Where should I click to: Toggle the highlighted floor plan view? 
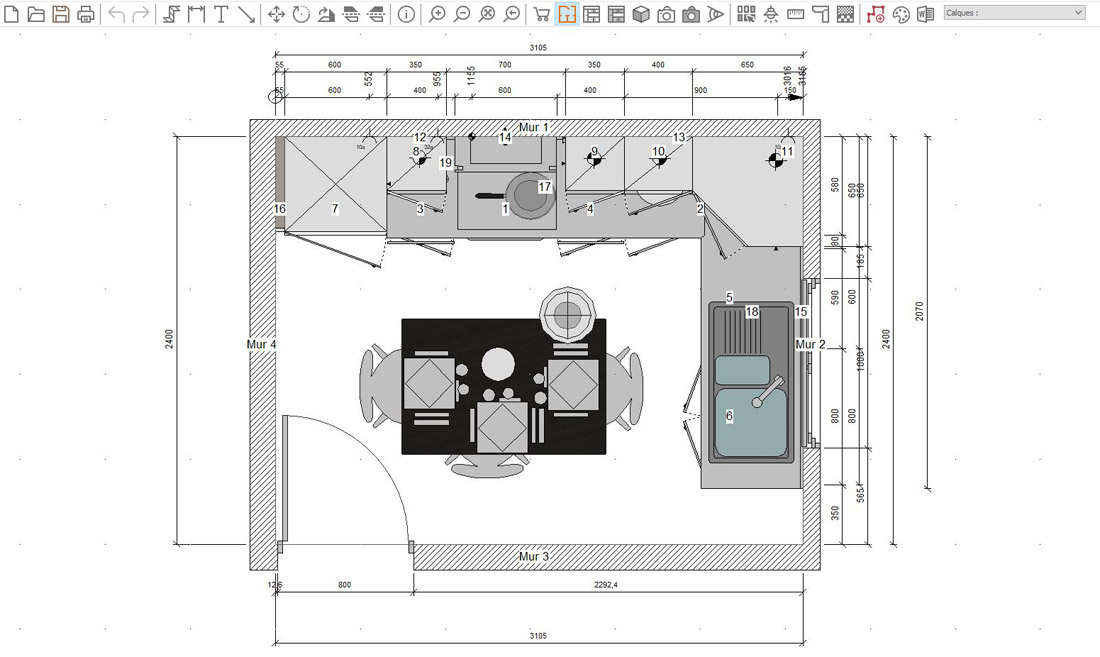(567, 14)
